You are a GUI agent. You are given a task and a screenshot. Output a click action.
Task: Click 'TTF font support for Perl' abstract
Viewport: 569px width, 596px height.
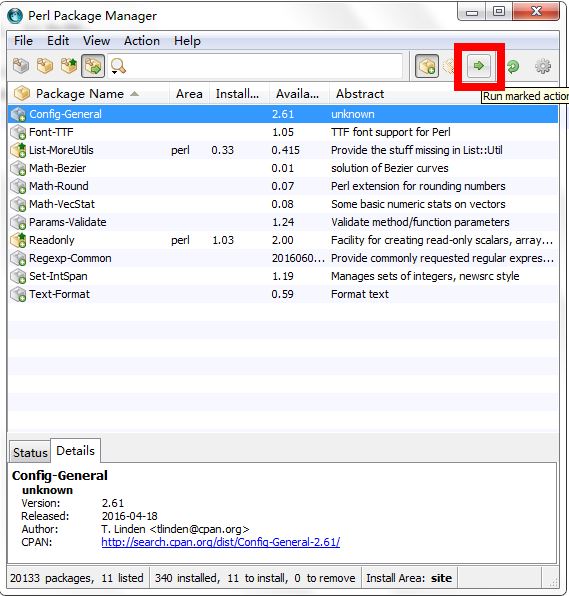391,132
